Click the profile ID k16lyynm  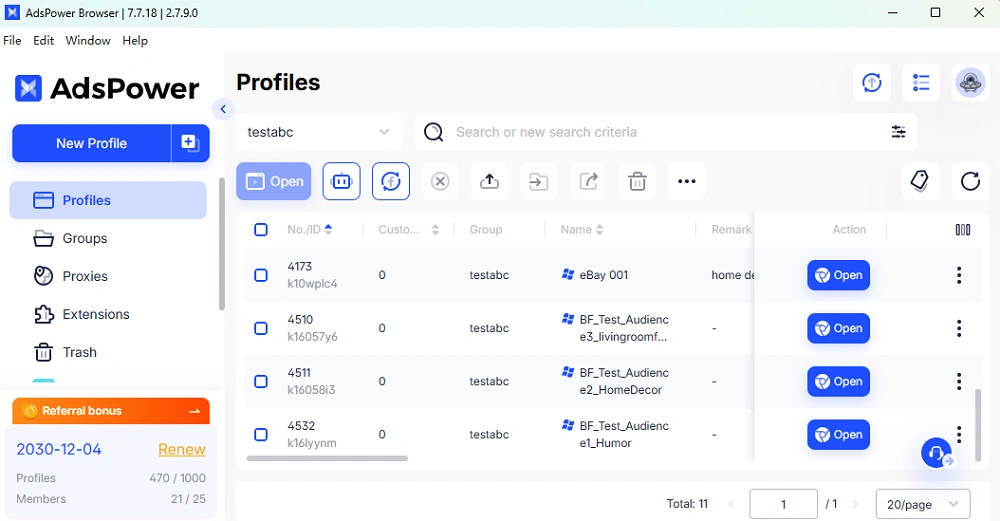[x=312, y=443]
